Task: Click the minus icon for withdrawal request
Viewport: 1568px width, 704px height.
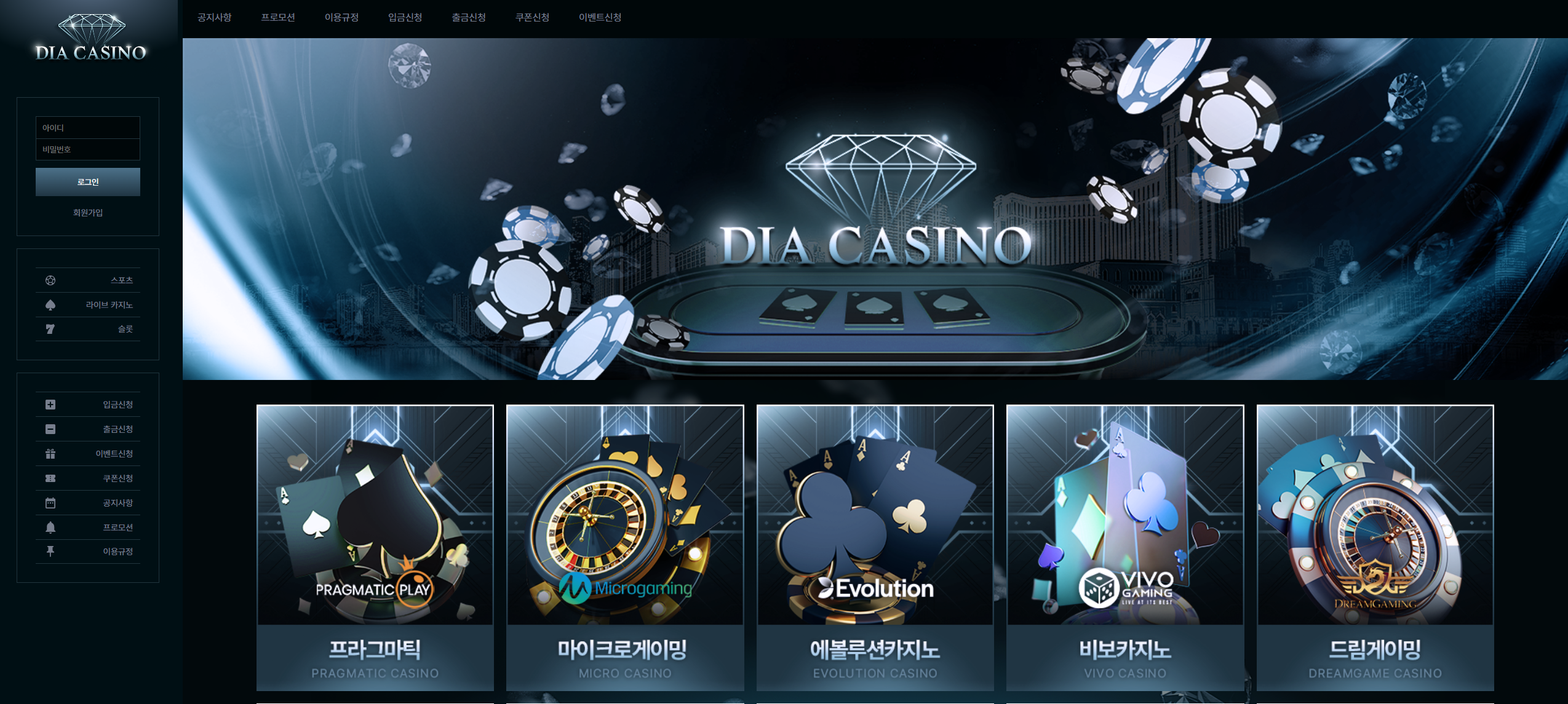Action: 50,429
